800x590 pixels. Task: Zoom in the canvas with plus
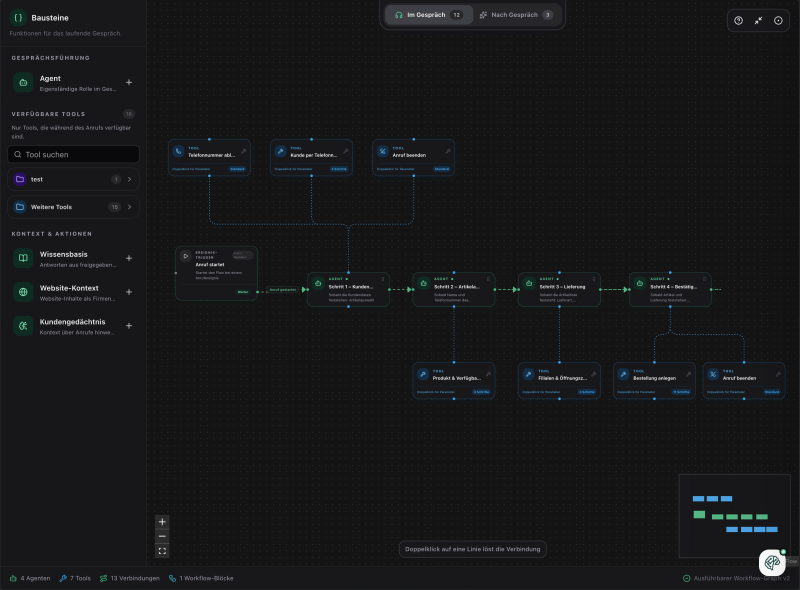(162, 522)
